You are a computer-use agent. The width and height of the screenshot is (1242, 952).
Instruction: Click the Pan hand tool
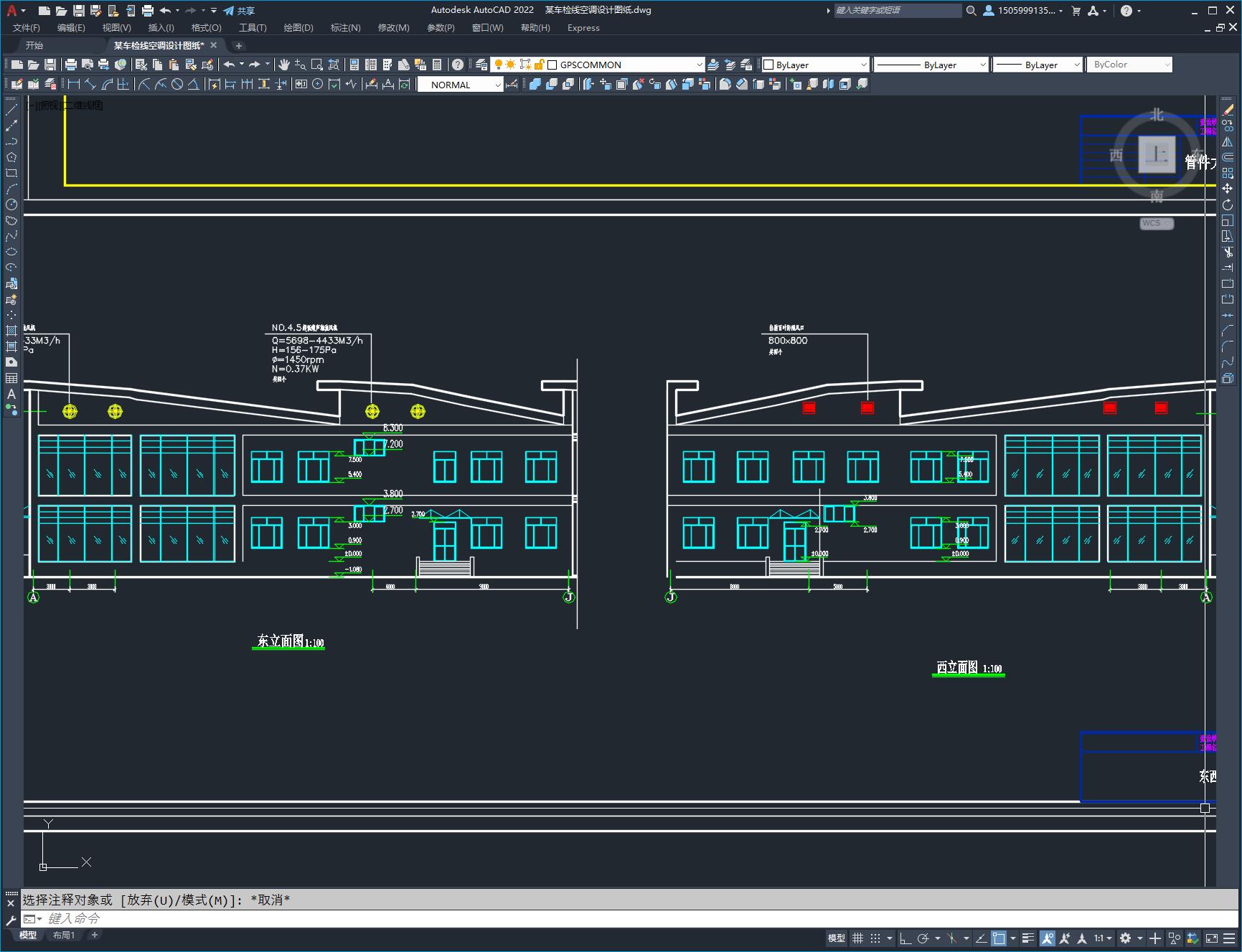284,65
